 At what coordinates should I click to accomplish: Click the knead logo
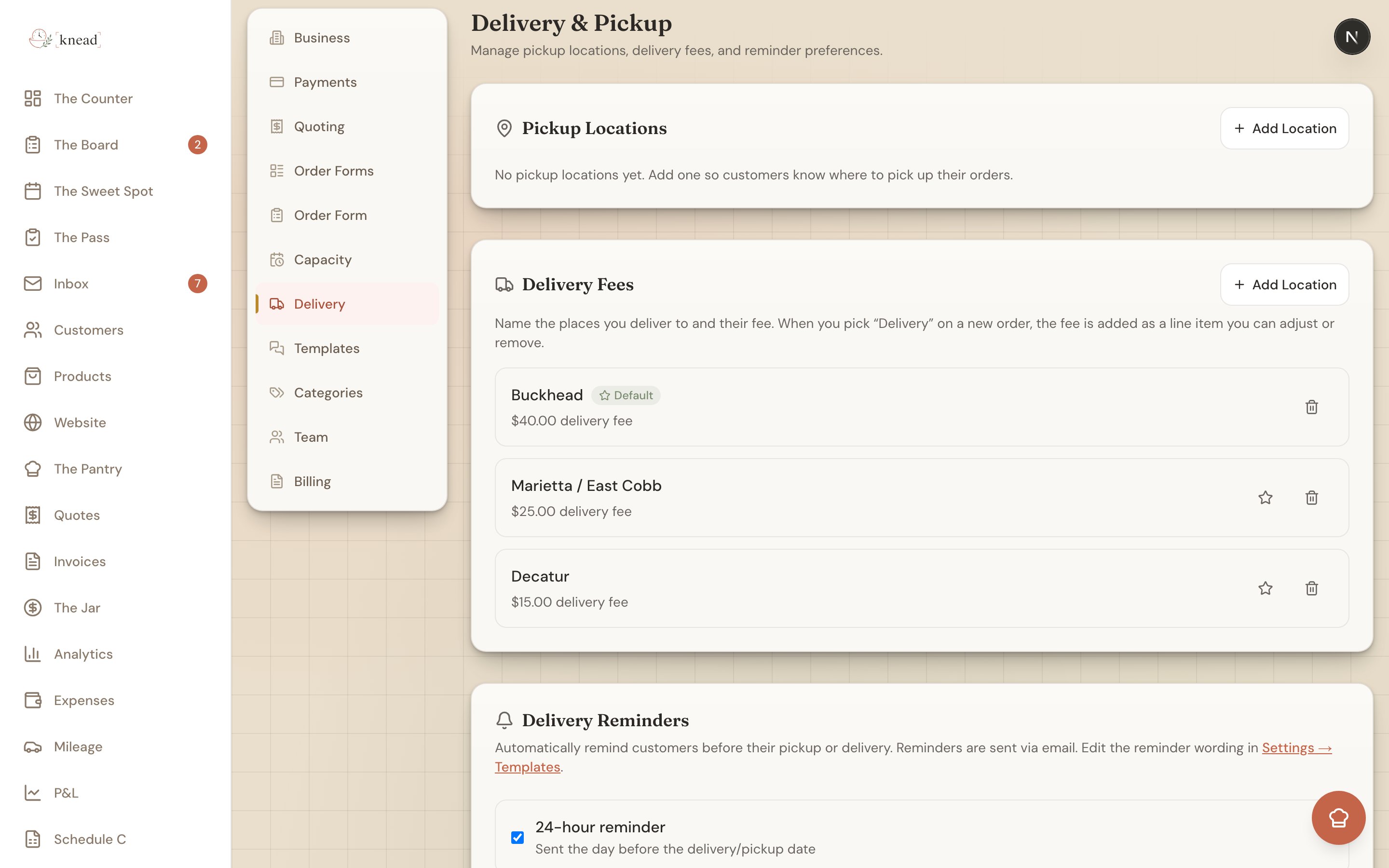coord(65,39)
